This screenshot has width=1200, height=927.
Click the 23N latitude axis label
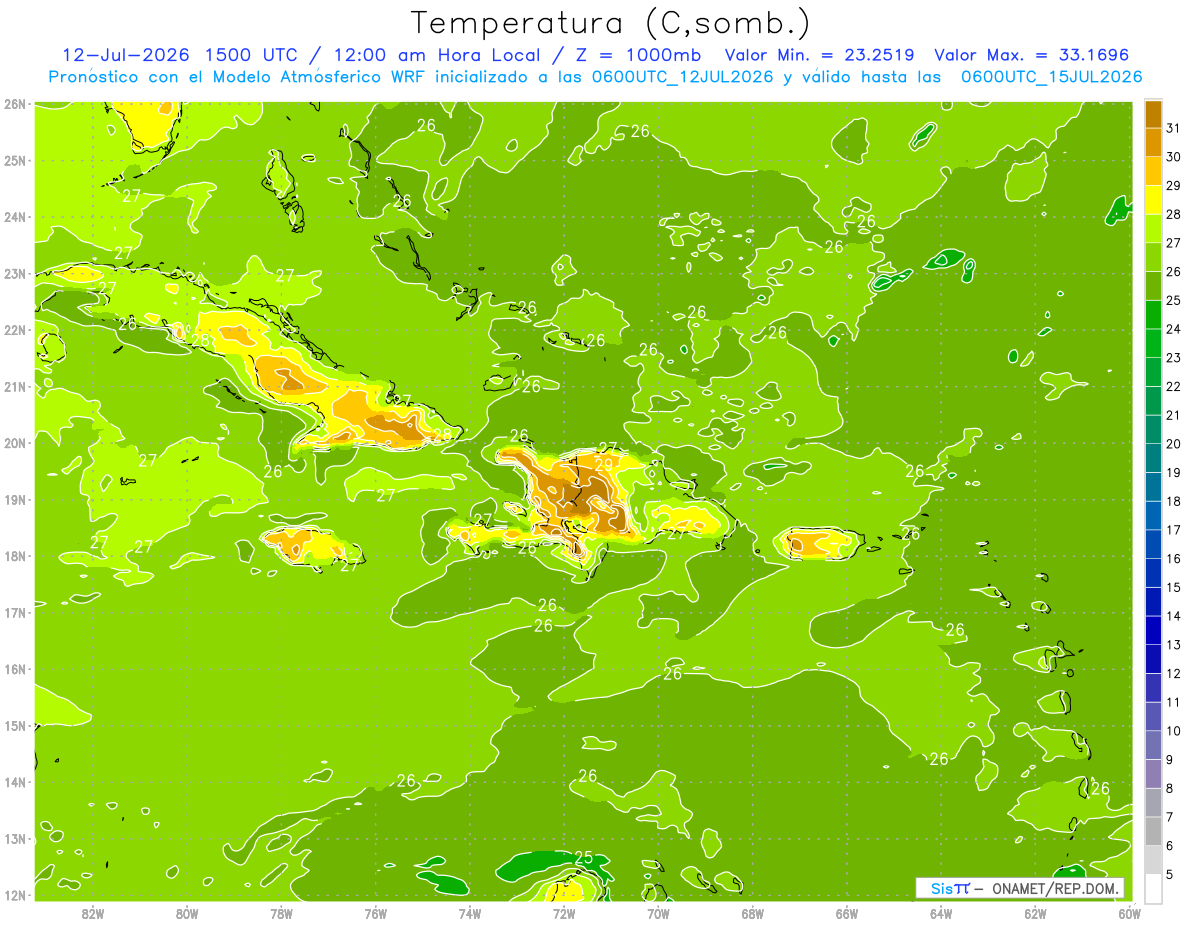15,273
